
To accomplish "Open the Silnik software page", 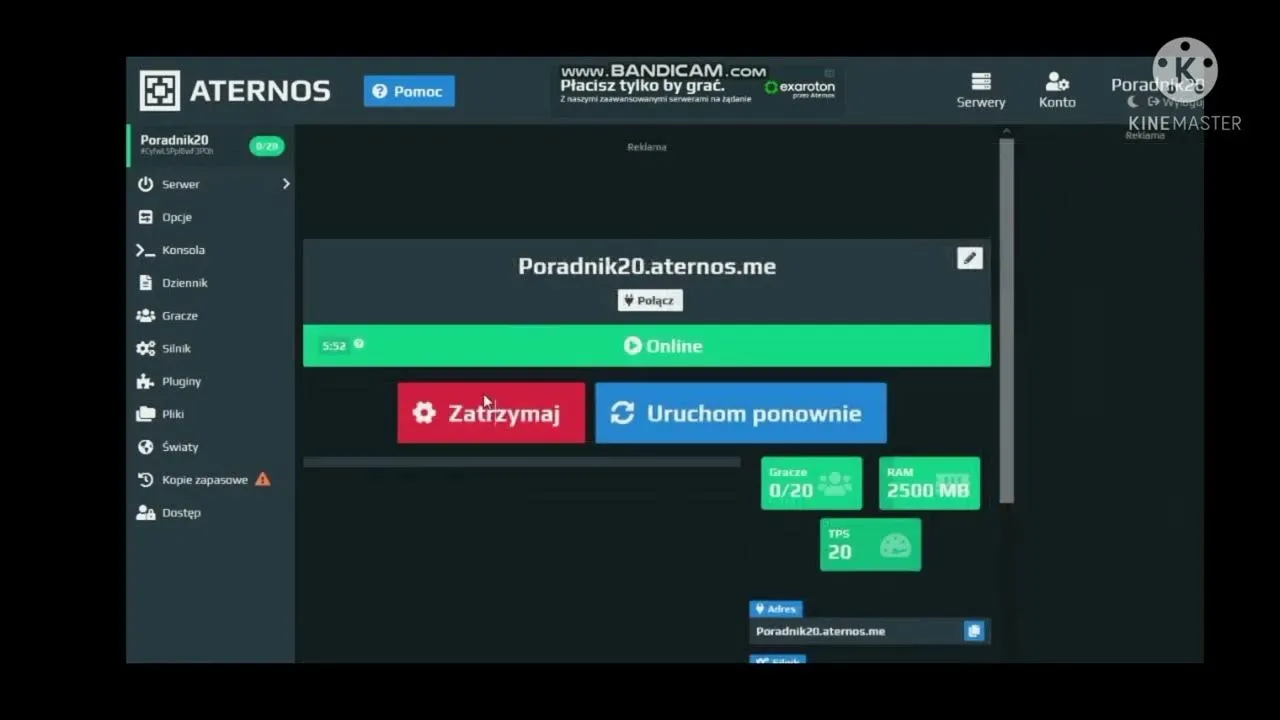I will coord(211,348).
